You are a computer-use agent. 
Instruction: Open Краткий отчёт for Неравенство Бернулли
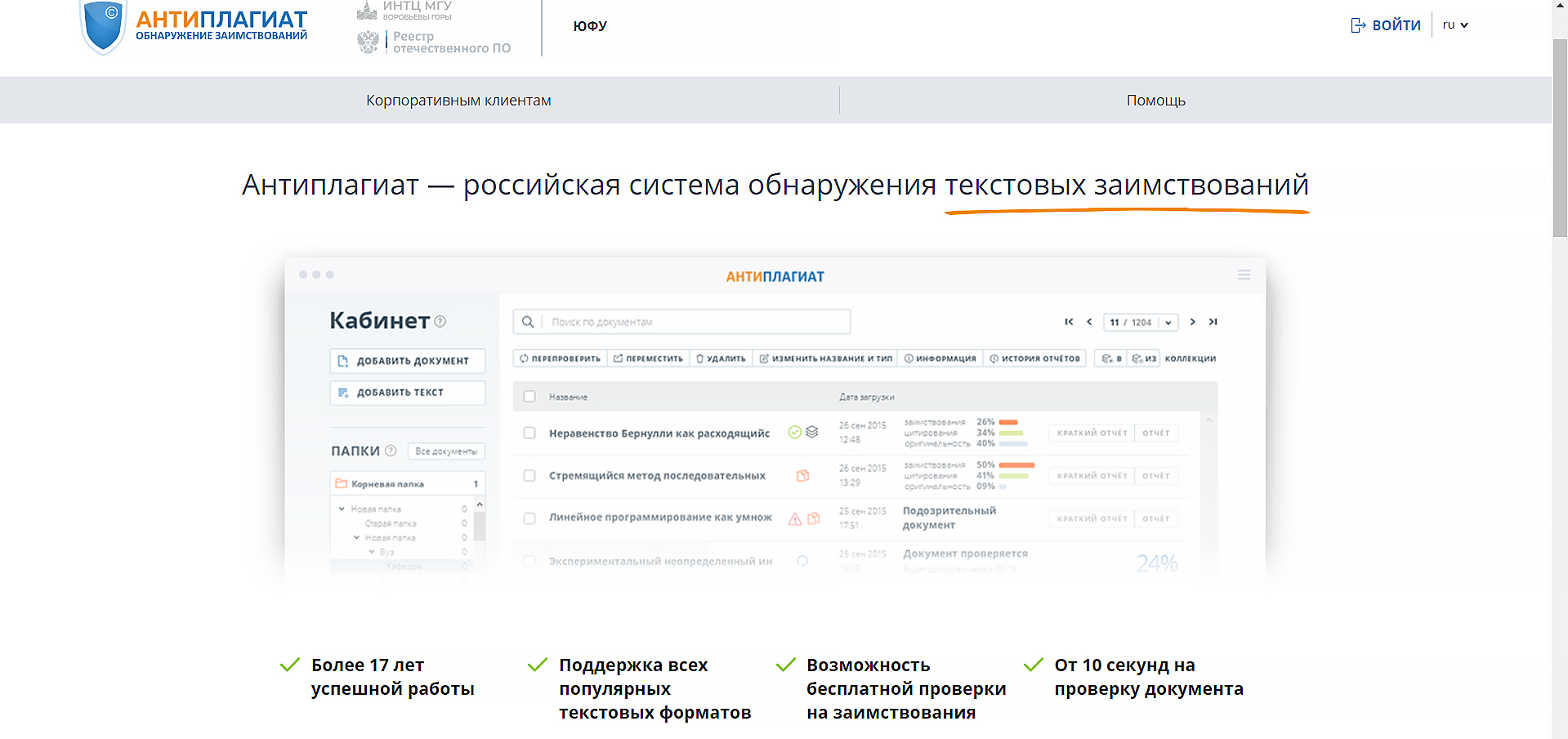click(1092, 433)
